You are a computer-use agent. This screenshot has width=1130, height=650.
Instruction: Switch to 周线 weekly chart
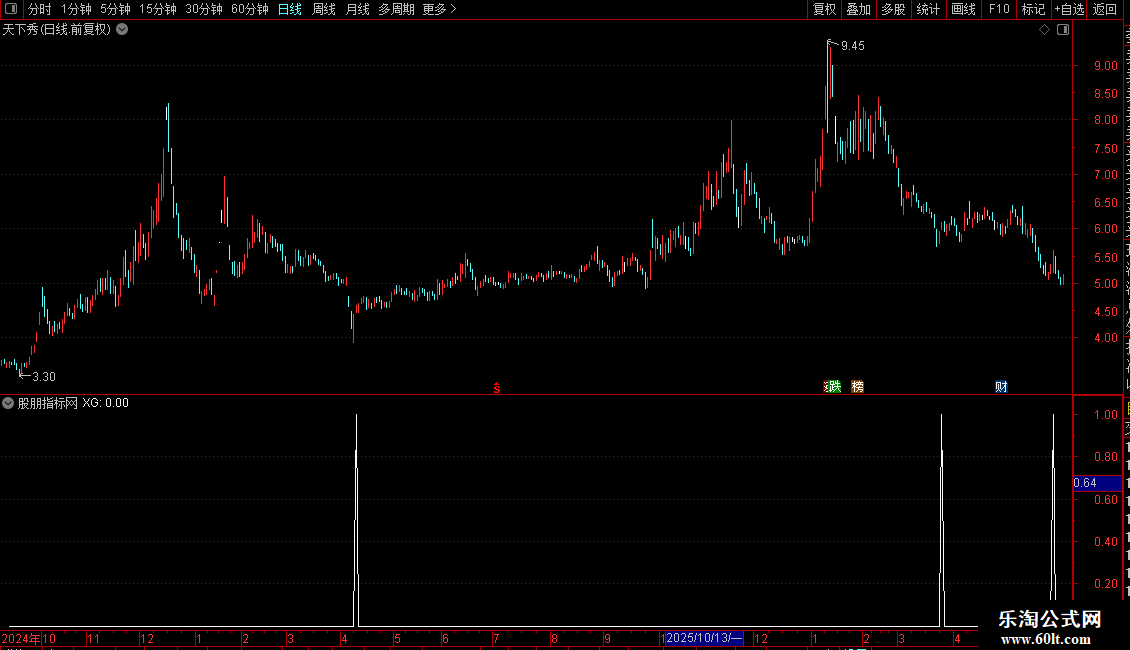tap(324, 9)
